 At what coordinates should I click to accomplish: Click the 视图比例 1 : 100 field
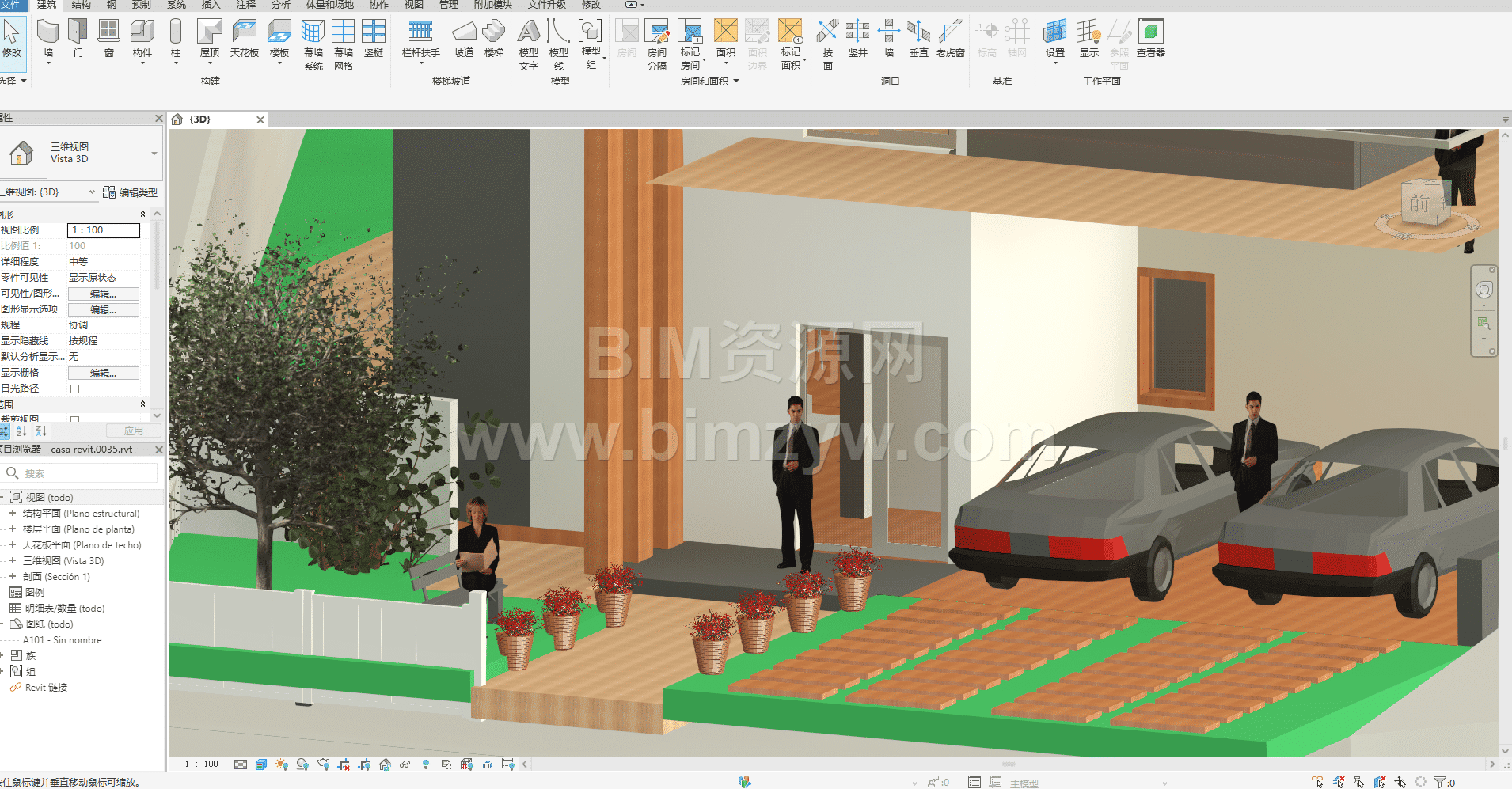(x=103, y=230)
